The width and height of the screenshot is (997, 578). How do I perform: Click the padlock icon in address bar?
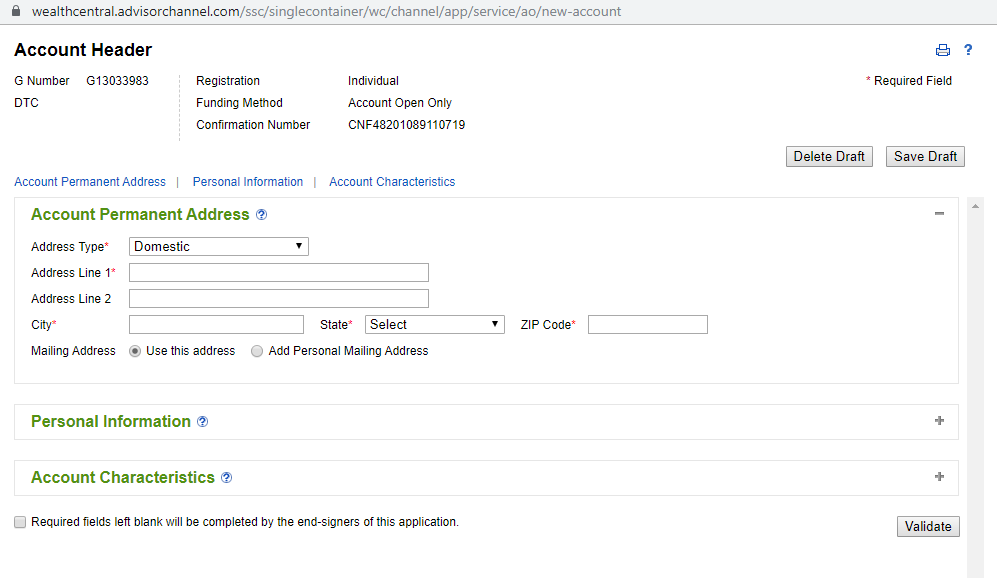[15, 11]
